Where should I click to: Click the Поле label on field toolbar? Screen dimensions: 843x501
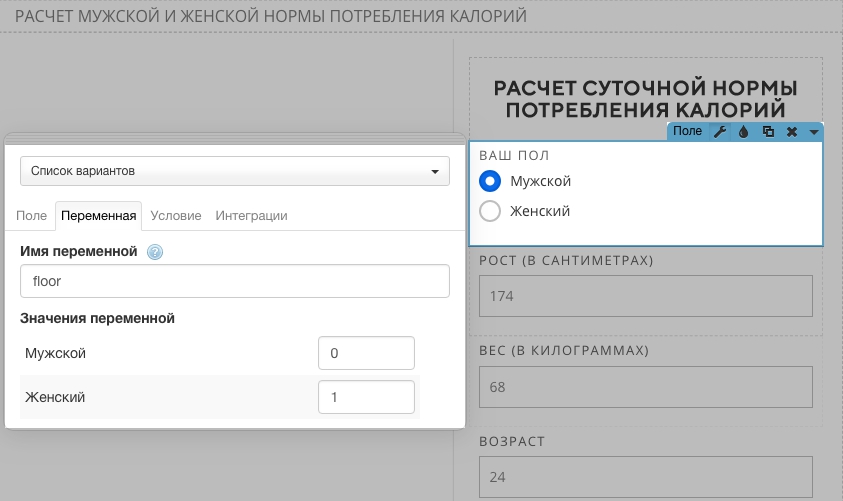(688, 131)
